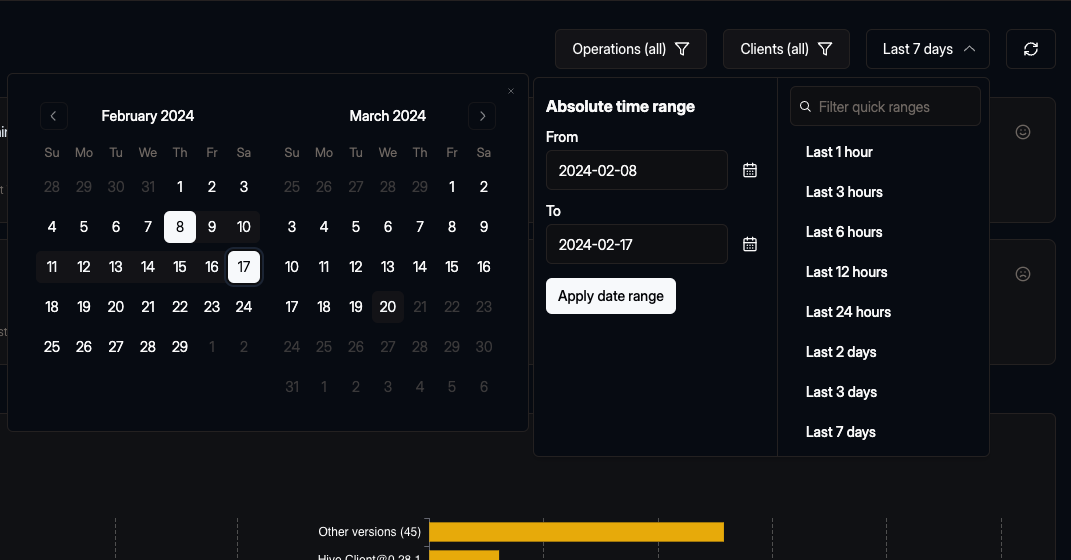
Task: Click the refresh icon button
Action: coord(1030,49)
